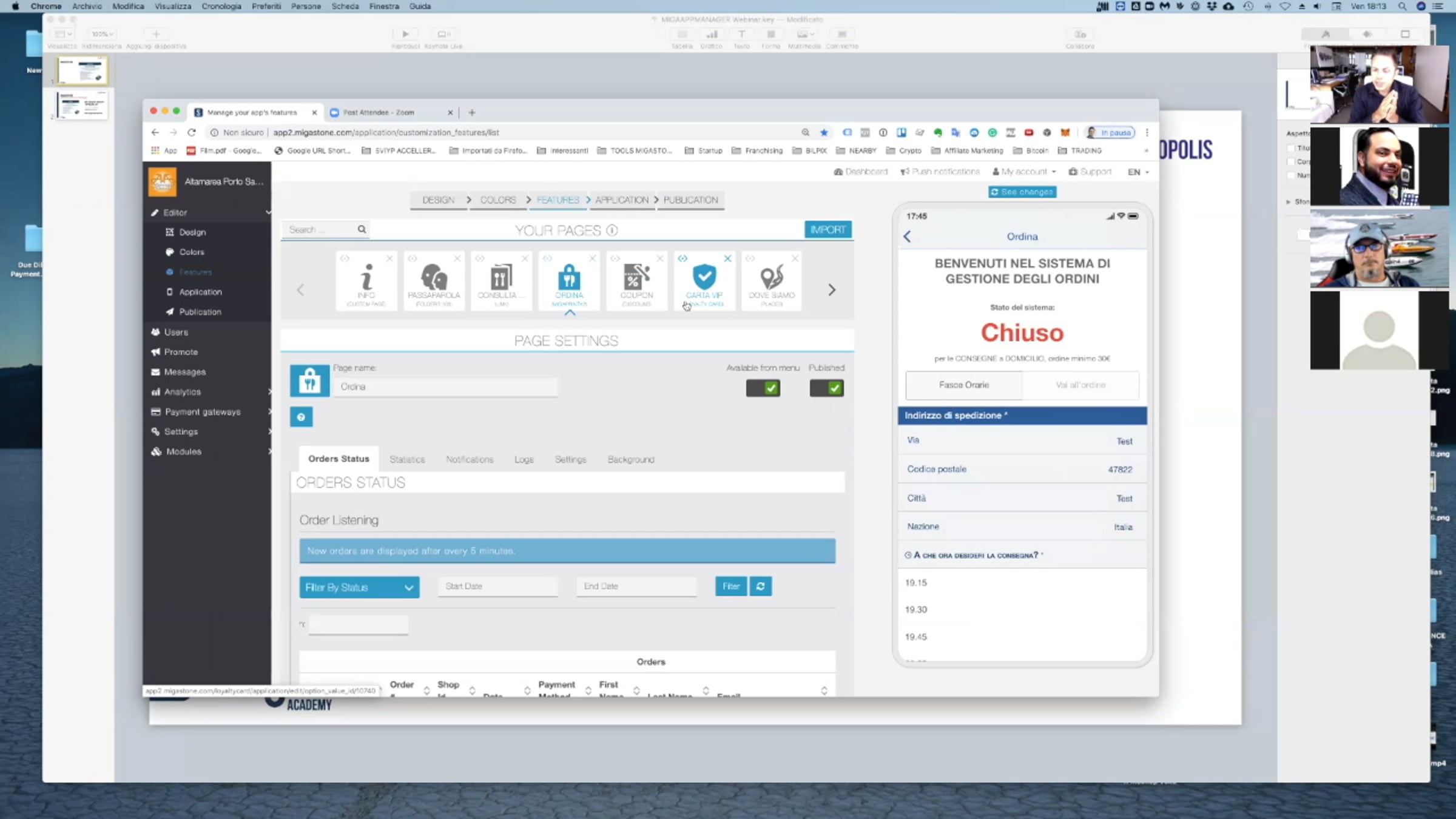This screenshot has width=1456, height=819.
Task: Open the Background tab
Action: coord(631,459)
